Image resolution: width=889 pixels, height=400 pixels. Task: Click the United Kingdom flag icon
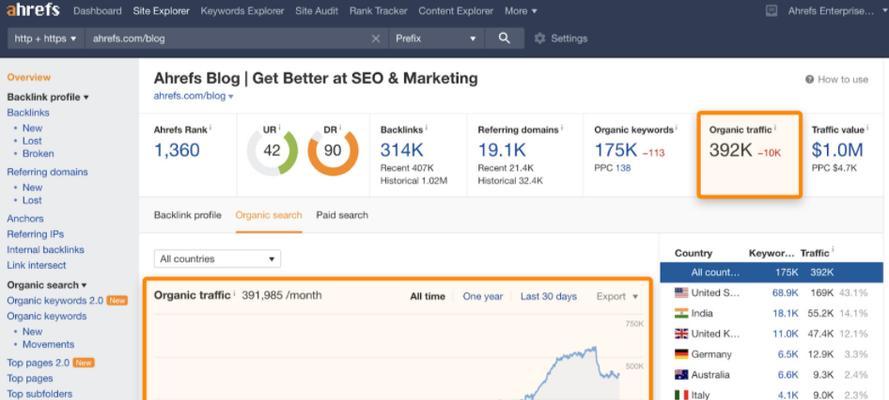coord(681,334)
